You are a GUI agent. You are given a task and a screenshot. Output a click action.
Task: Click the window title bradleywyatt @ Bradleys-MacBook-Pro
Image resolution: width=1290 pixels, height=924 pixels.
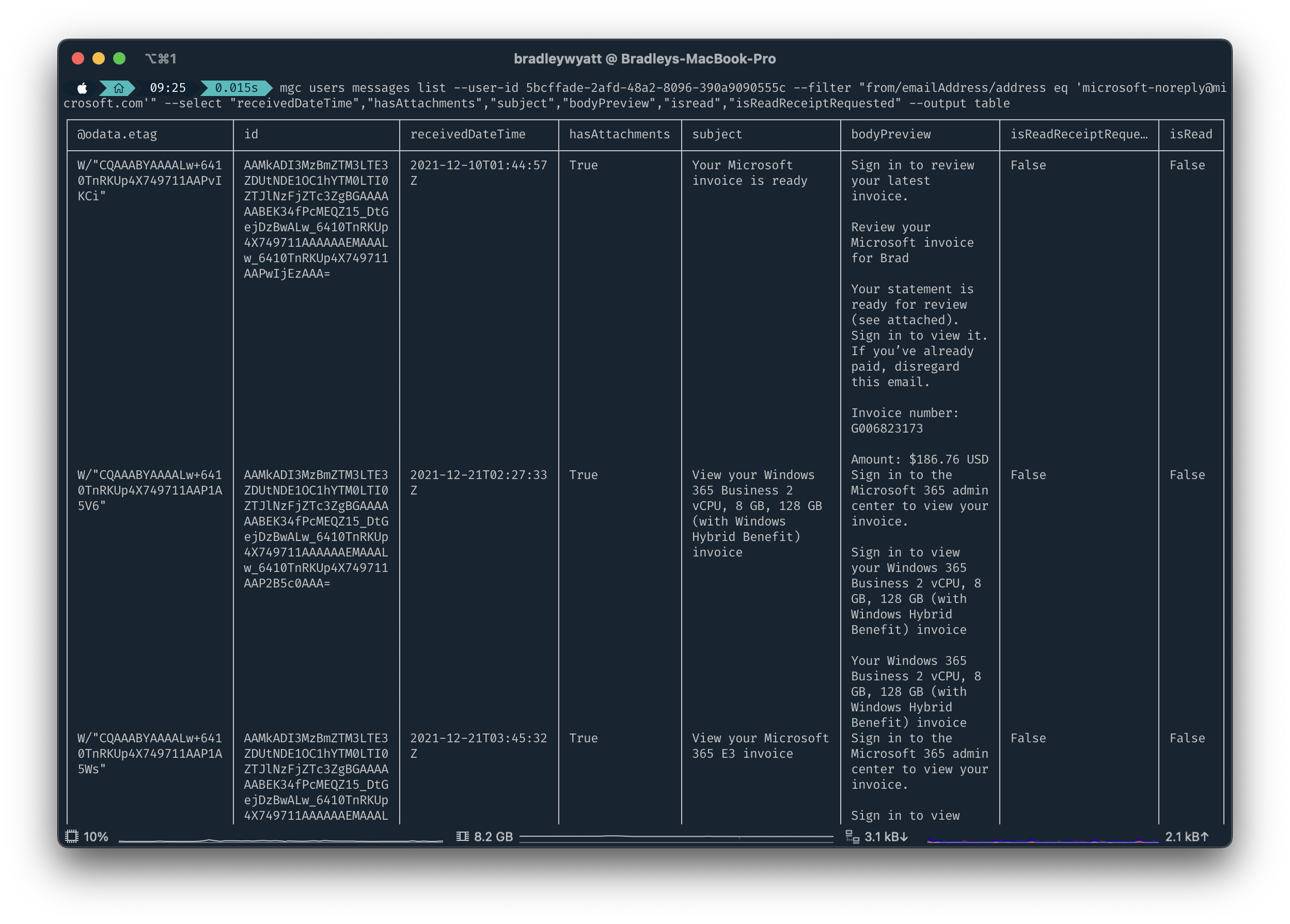click(644, 58)
